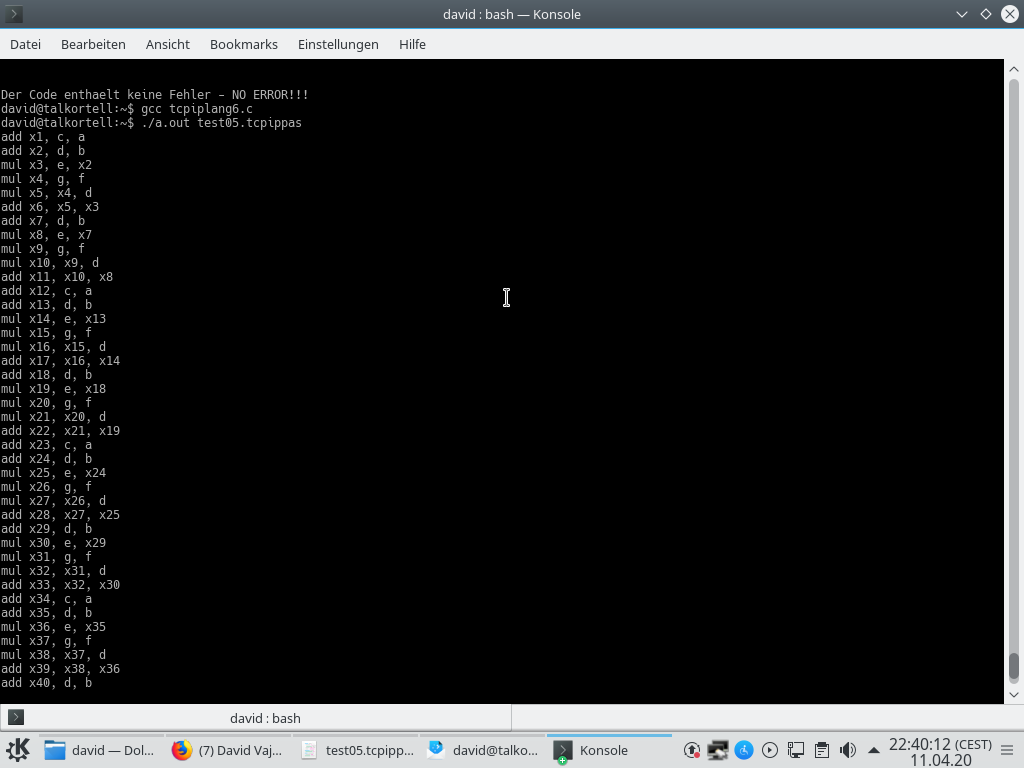Click the volume speaker tray icon
This screenshot has width=1024, height=768.
click(848, 750)
